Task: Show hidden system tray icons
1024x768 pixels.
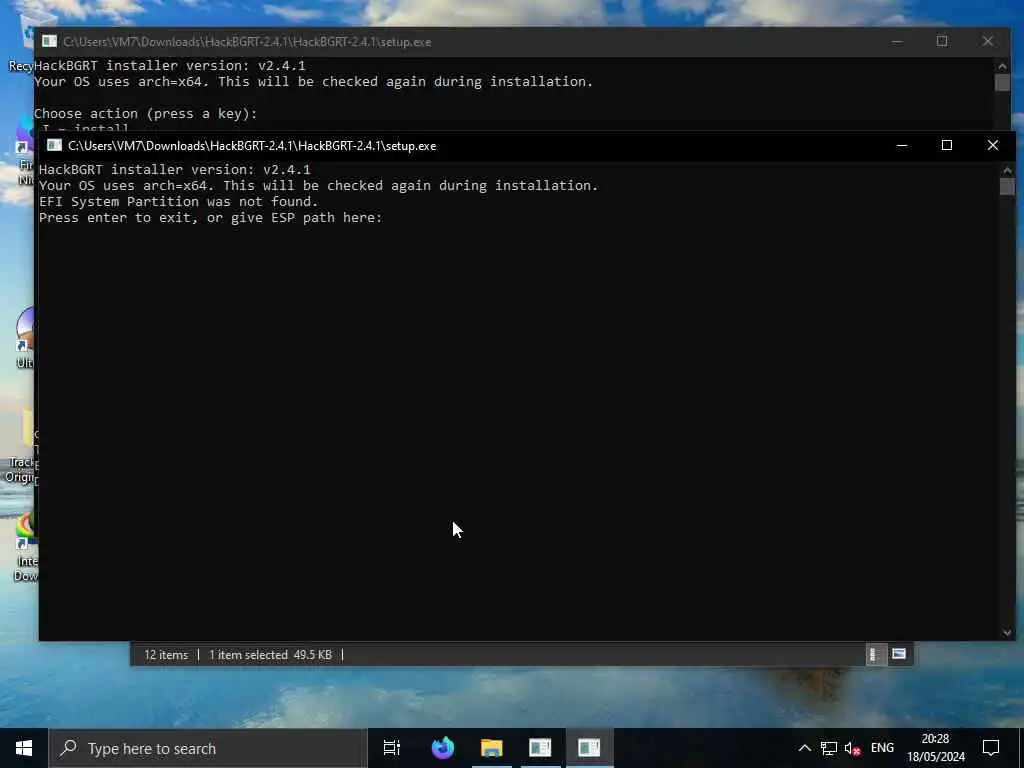Action: tap(805, 748)
